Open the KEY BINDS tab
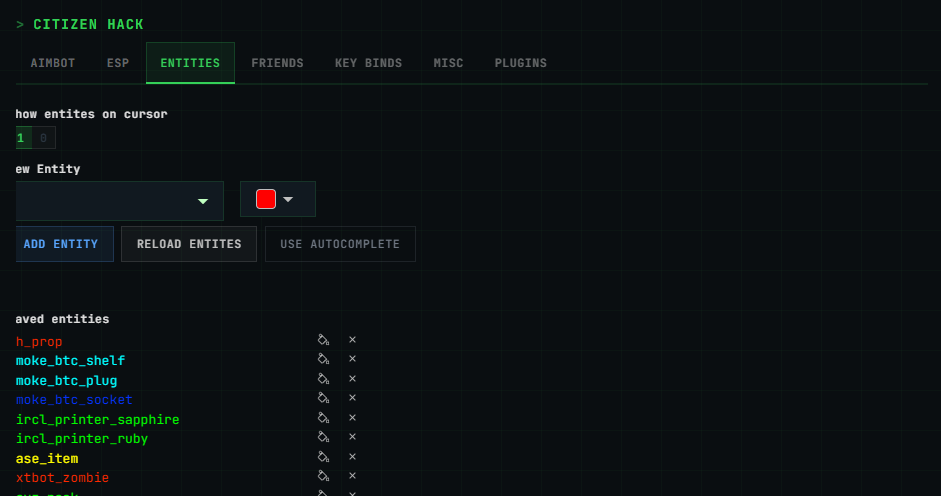 368,63
